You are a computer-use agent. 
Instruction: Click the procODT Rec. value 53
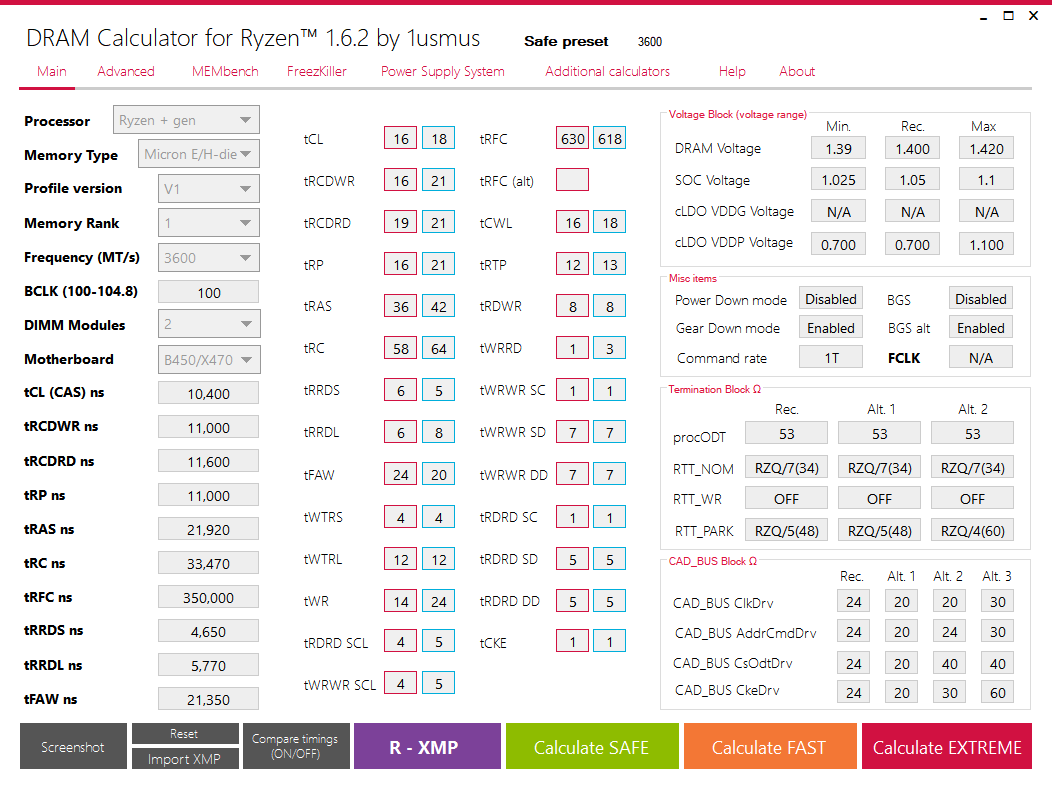click(x=786, y=434)
